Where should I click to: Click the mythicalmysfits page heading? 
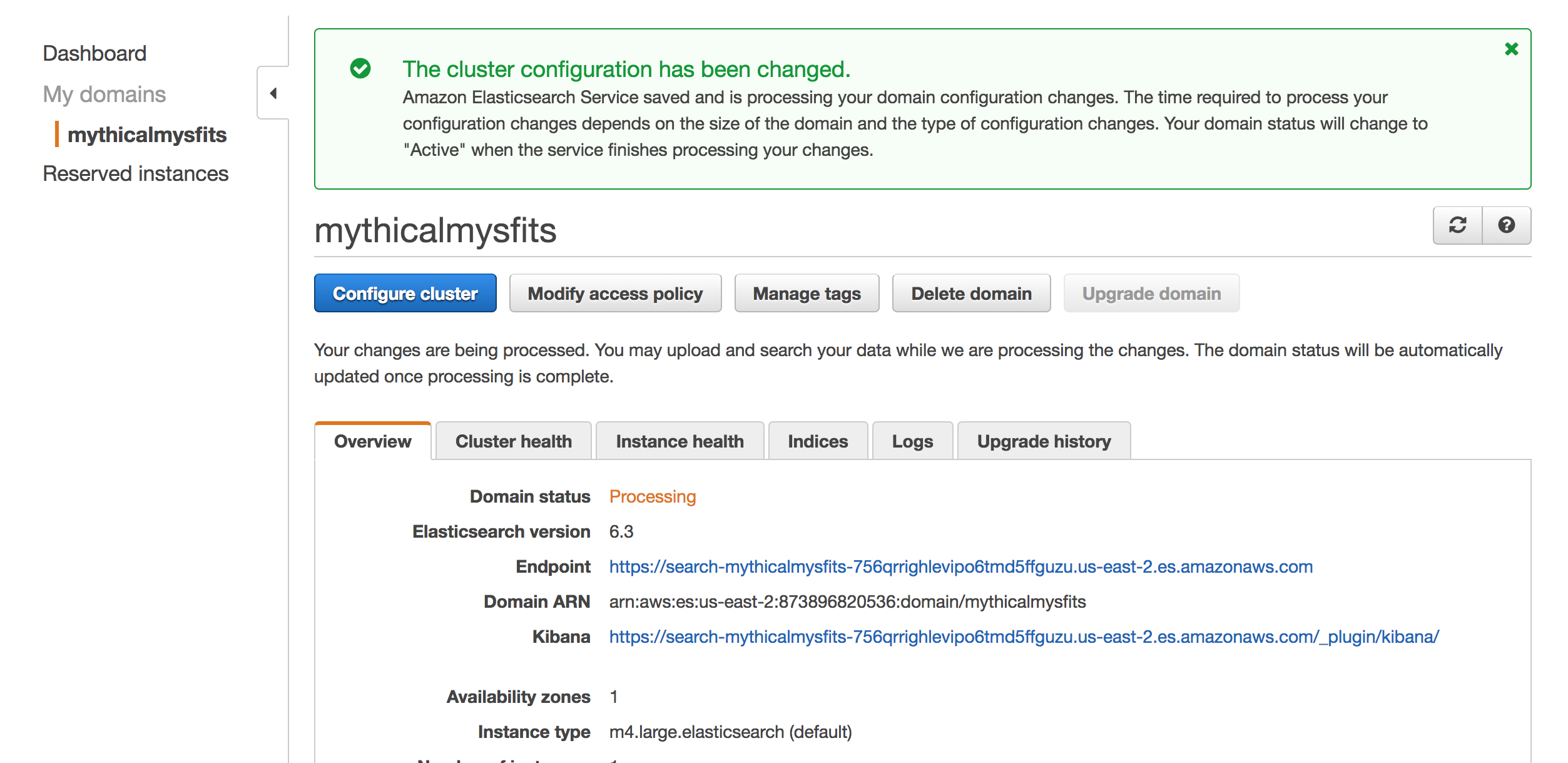pyautogui.click(x=435, y=230)
